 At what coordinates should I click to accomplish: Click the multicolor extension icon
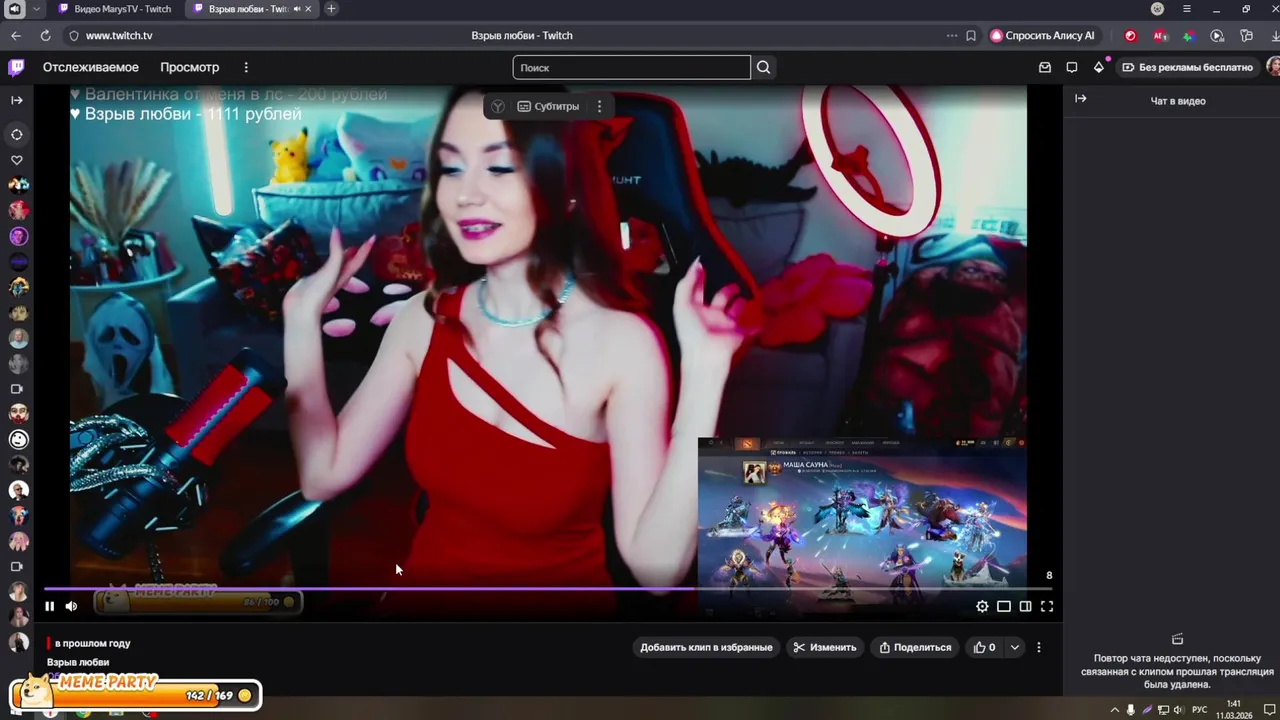click(1188, 35)
